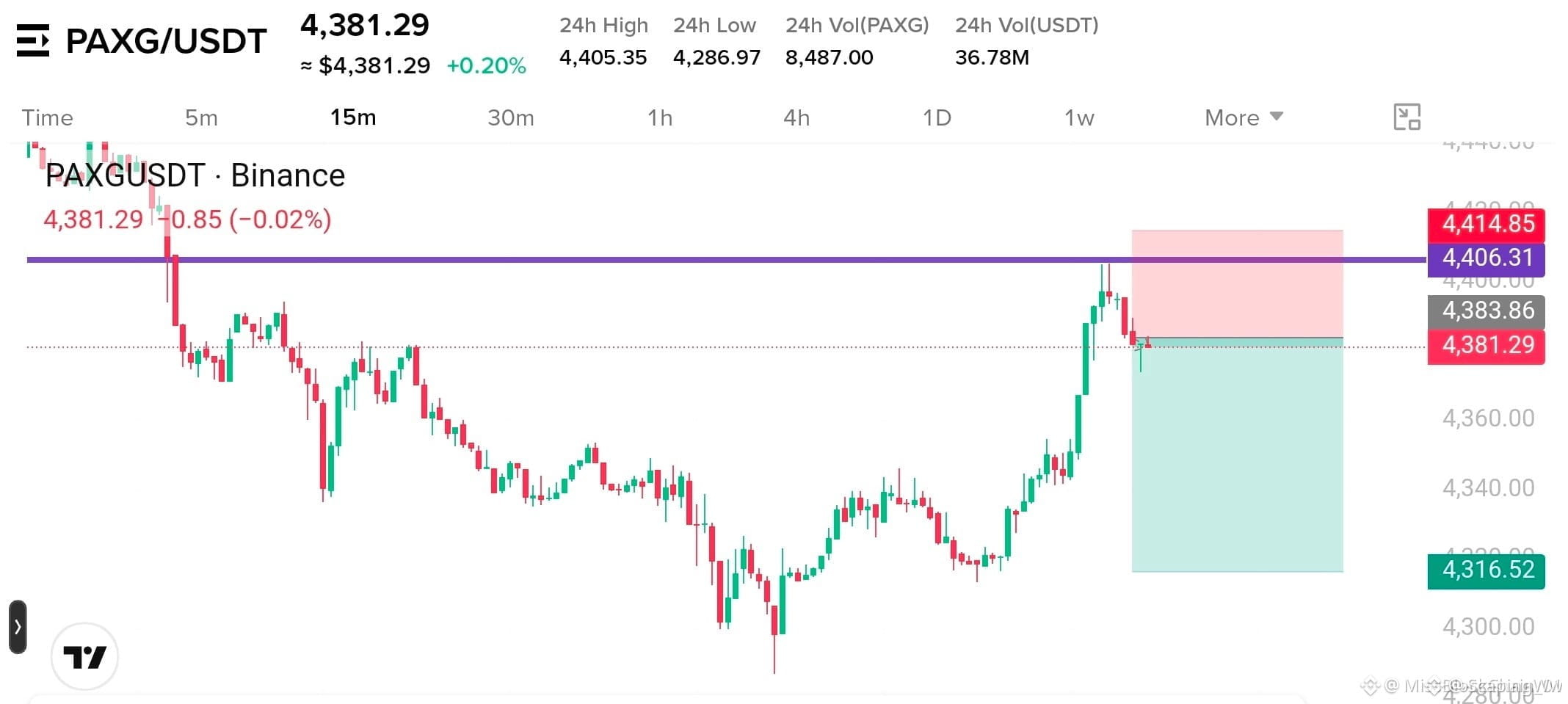Screen dimensions: 1568x704
Task: Click the red stop-loss zone of position
Action: coord(1237,283)
